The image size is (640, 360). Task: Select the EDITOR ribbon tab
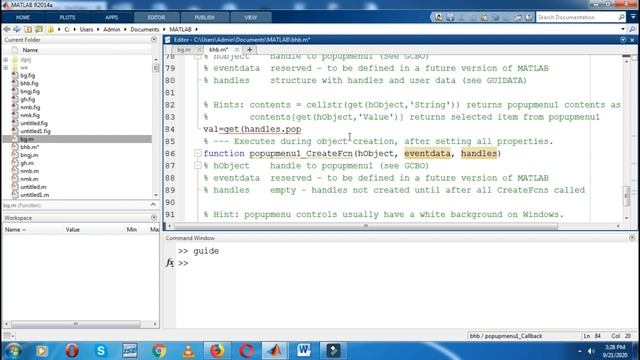(x=156, y=18)
